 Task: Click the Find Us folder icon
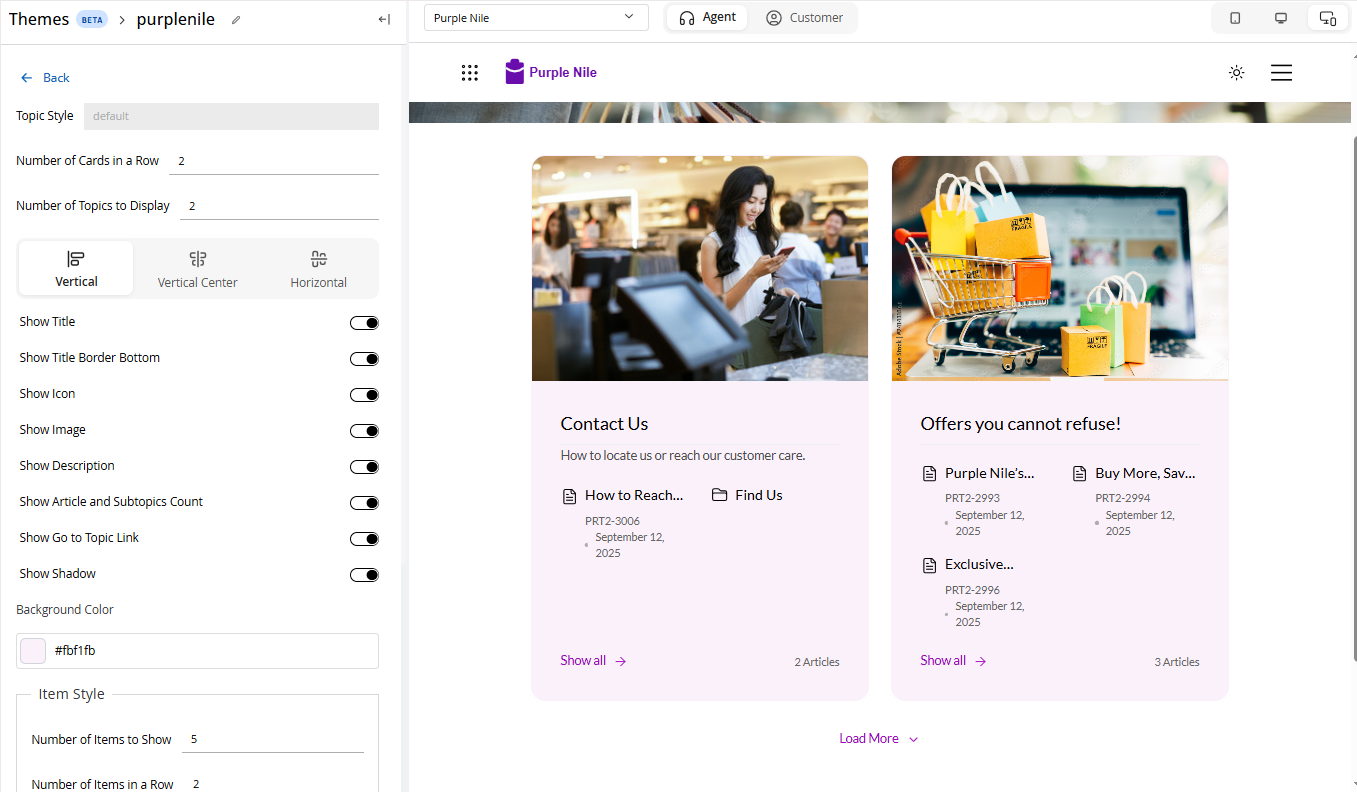click(719, 495)
